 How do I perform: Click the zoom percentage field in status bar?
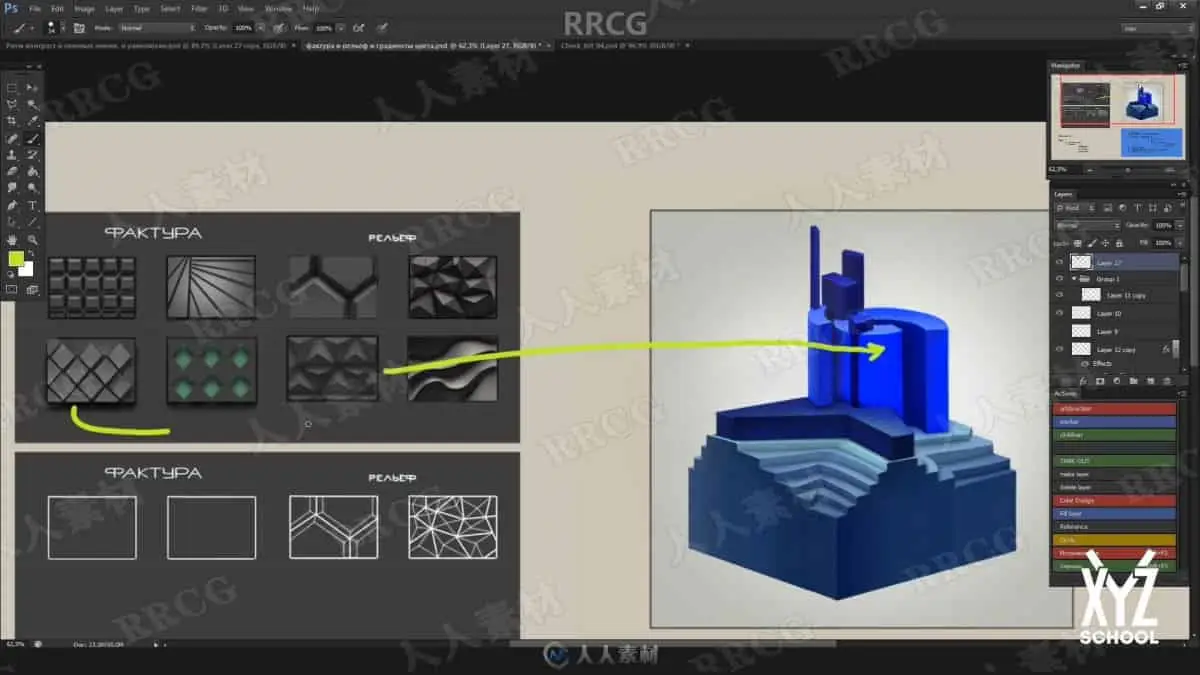coord(17,645)
